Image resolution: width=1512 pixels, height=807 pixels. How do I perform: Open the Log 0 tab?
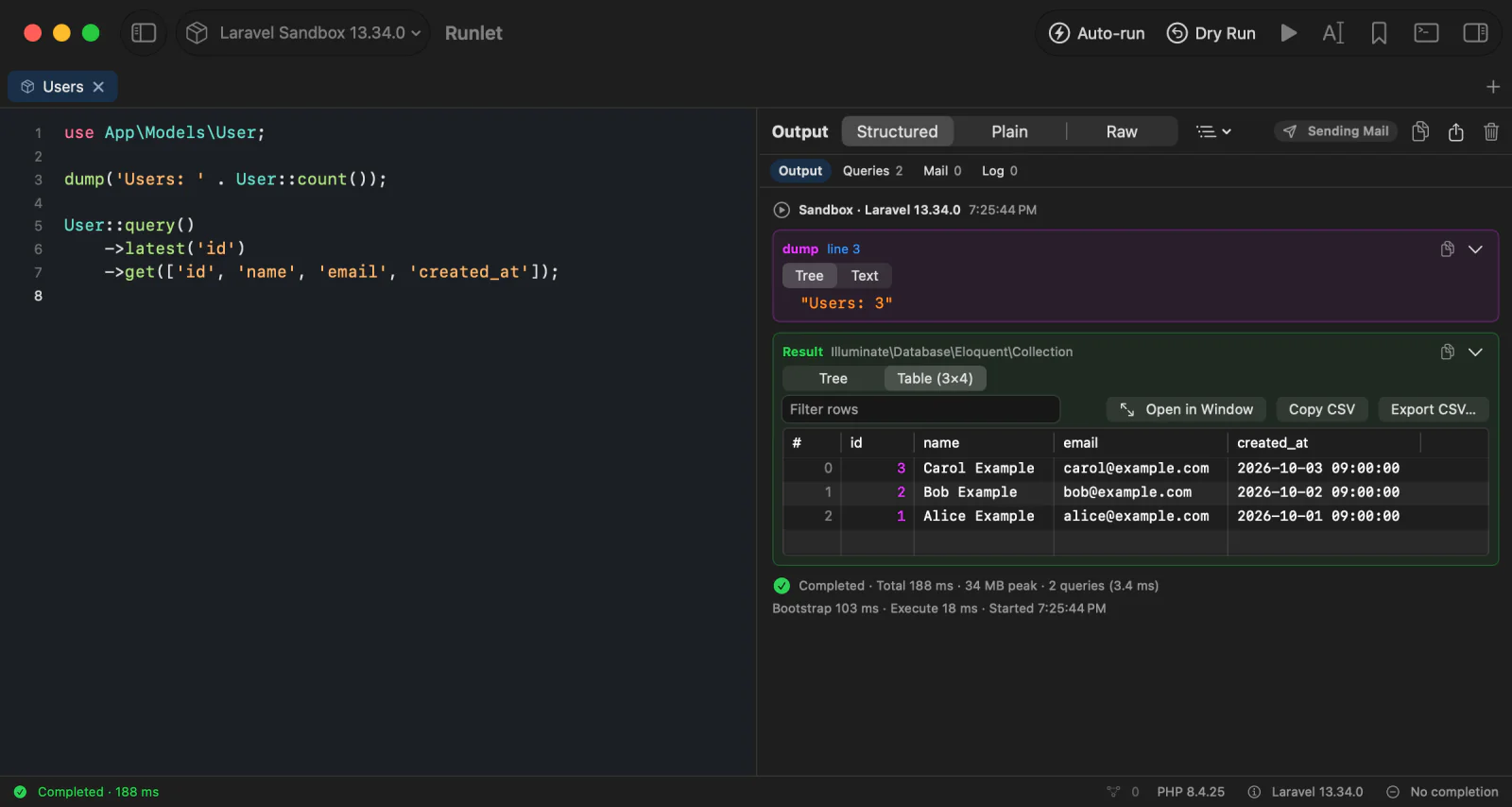999,171
